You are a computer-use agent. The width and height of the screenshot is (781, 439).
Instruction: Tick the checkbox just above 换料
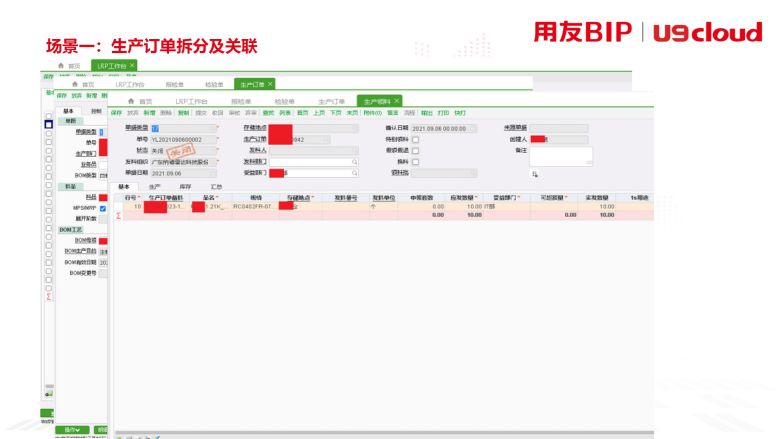415,151
